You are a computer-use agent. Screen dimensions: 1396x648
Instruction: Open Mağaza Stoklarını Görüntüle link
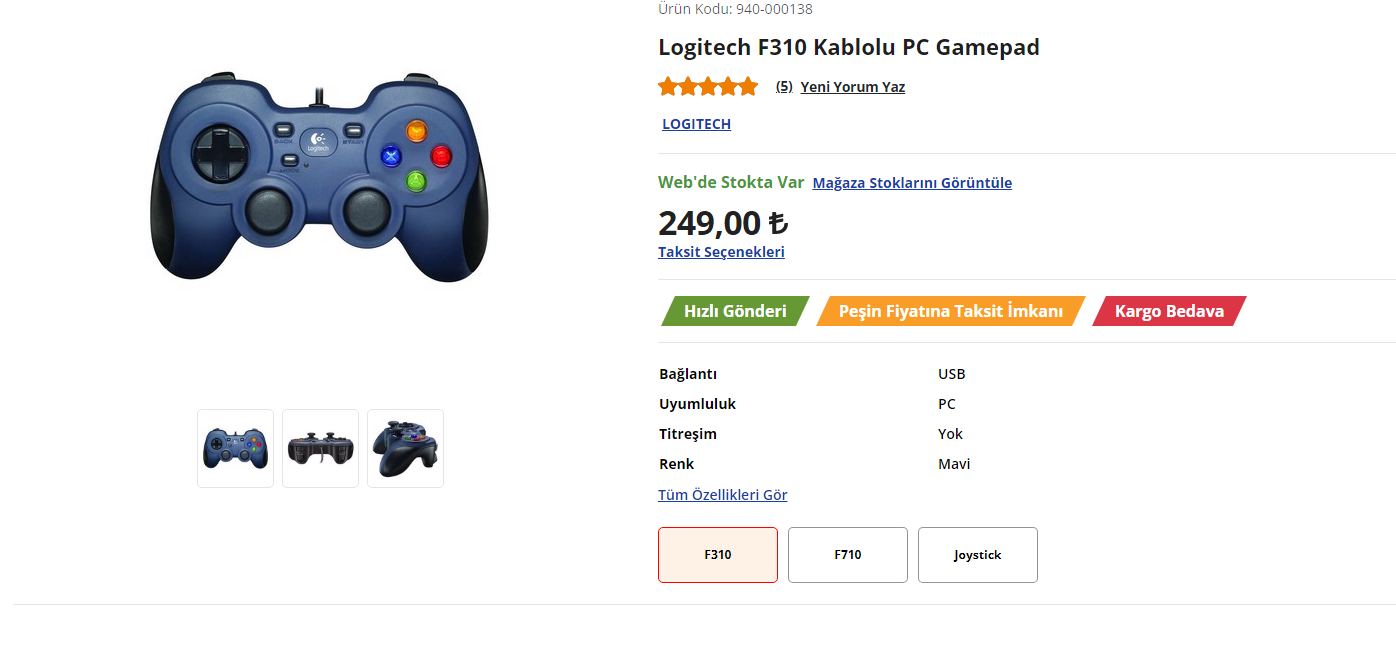click(912, 183)
